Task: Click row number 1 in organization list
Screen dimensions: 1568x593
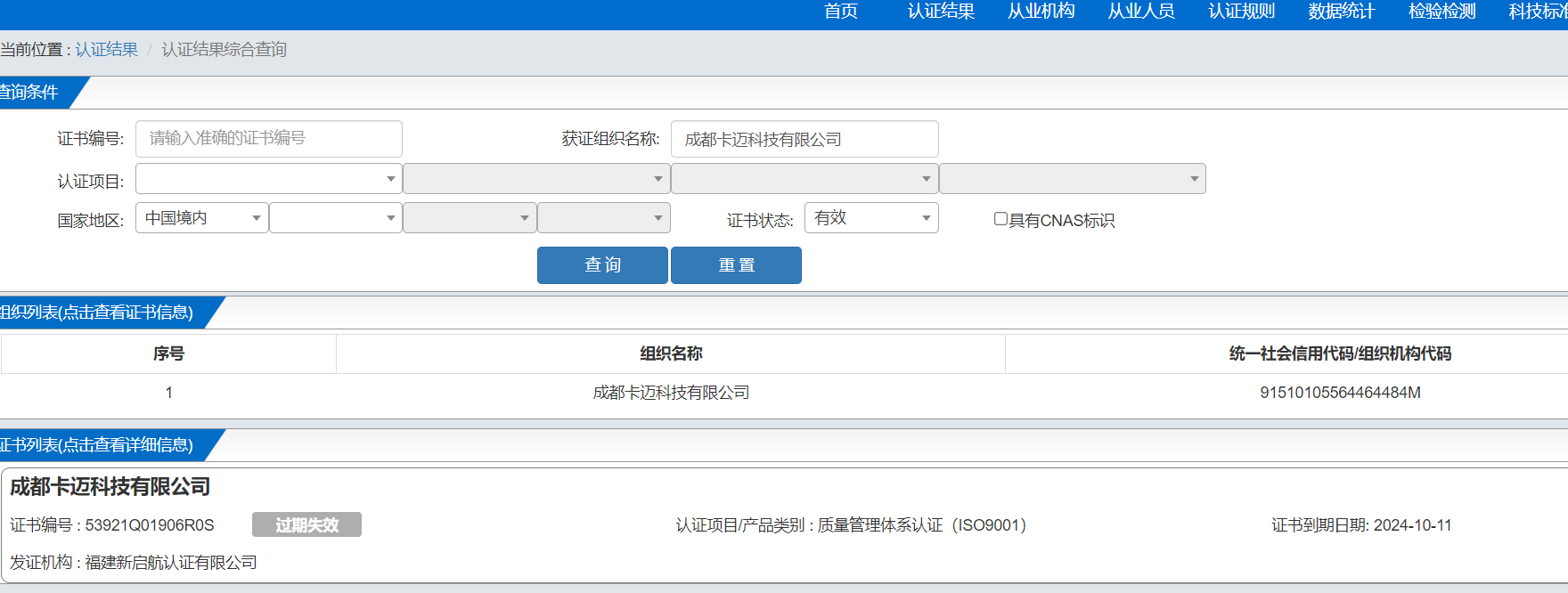Action: (168, 393)
